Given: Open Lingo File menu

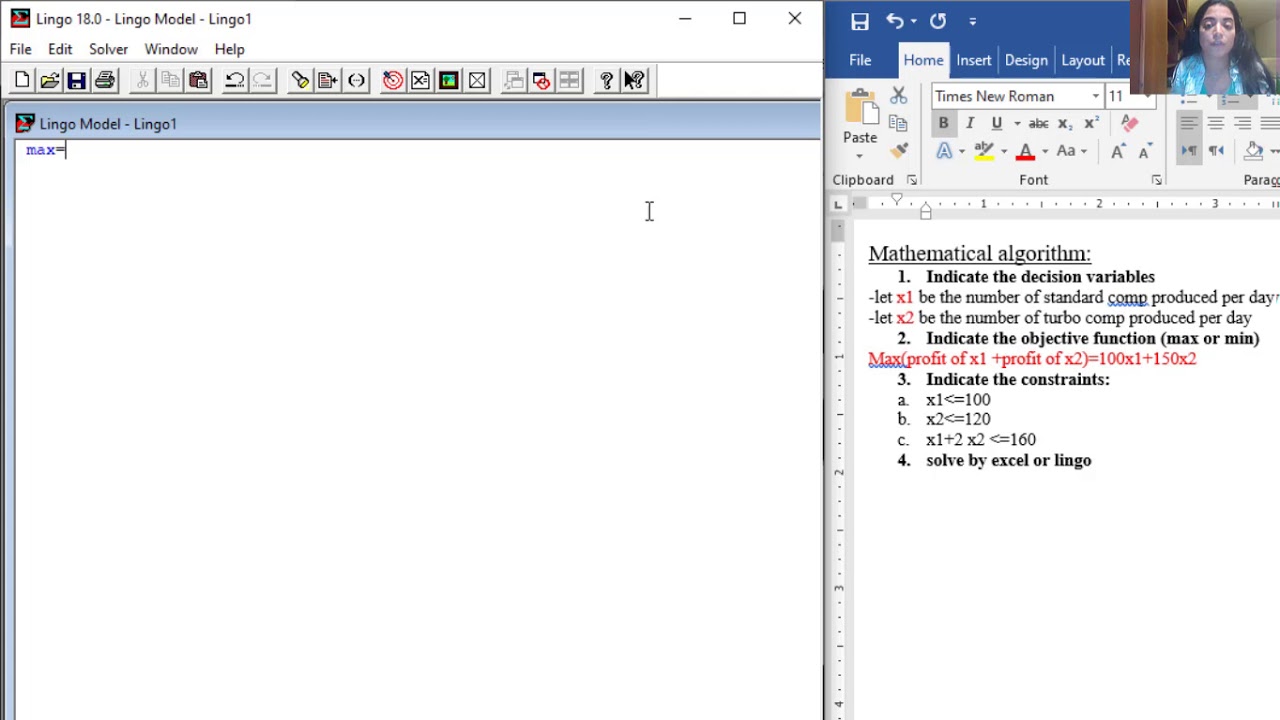Looking at the screenshot, I should [20, 49].
